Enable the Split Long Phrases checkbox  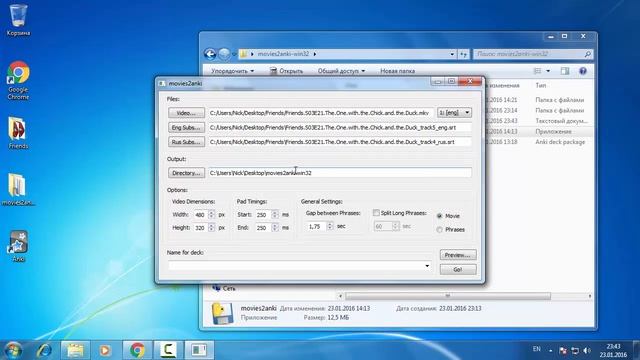[376, 213]
